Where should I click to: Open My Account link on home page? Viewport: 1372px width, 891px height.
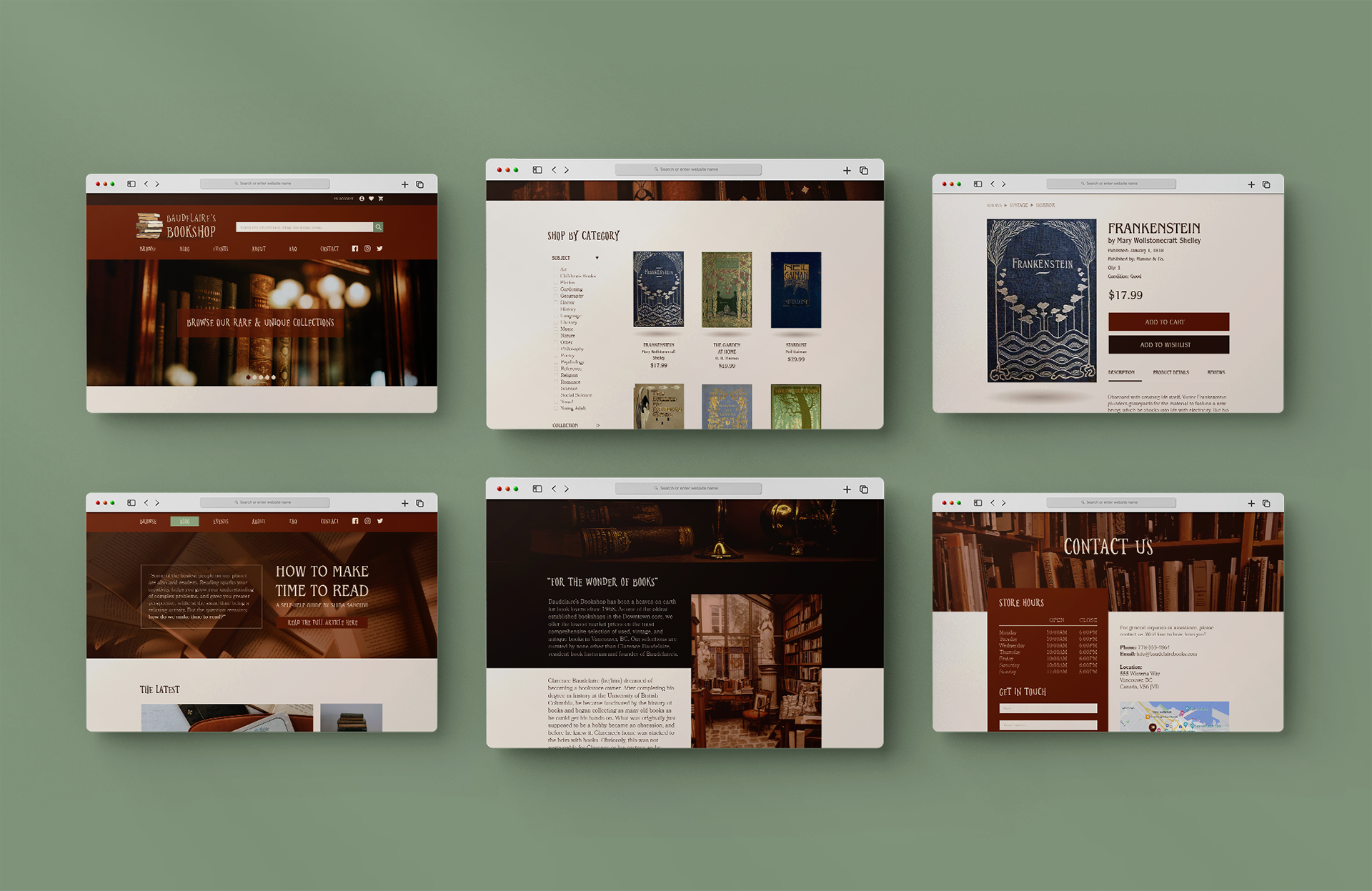click(x=344, y=199)
